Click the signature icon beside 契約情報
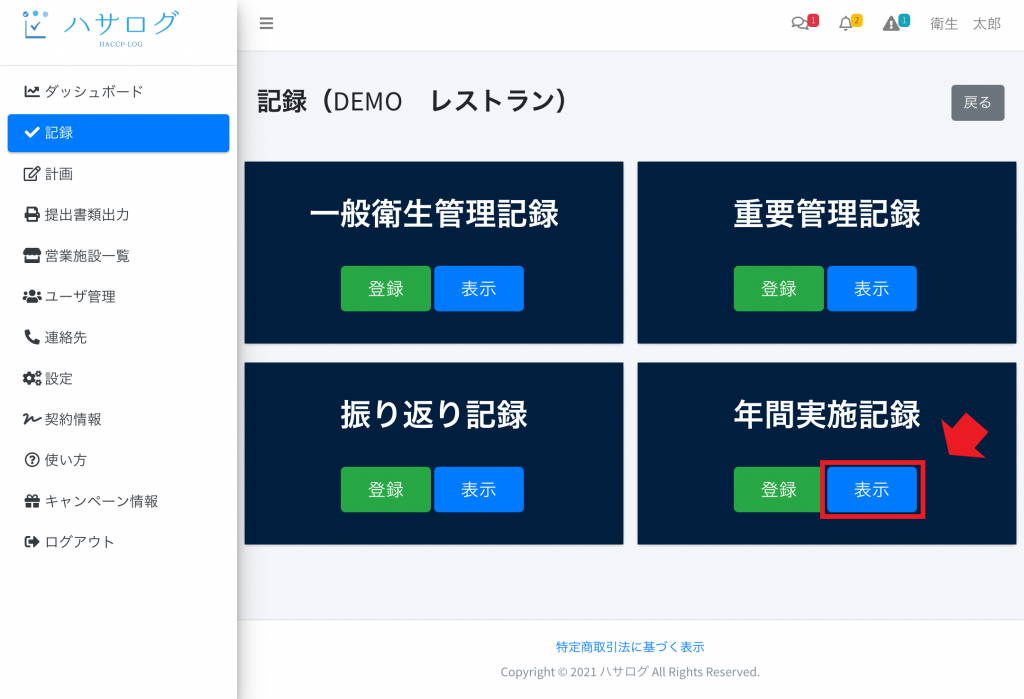 coord(32,419)
